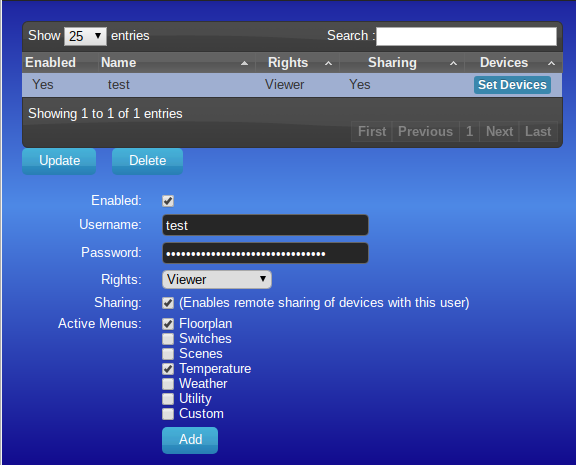Focus the Search input field
The height and width of the screenshot is (465, 576).
466,36
